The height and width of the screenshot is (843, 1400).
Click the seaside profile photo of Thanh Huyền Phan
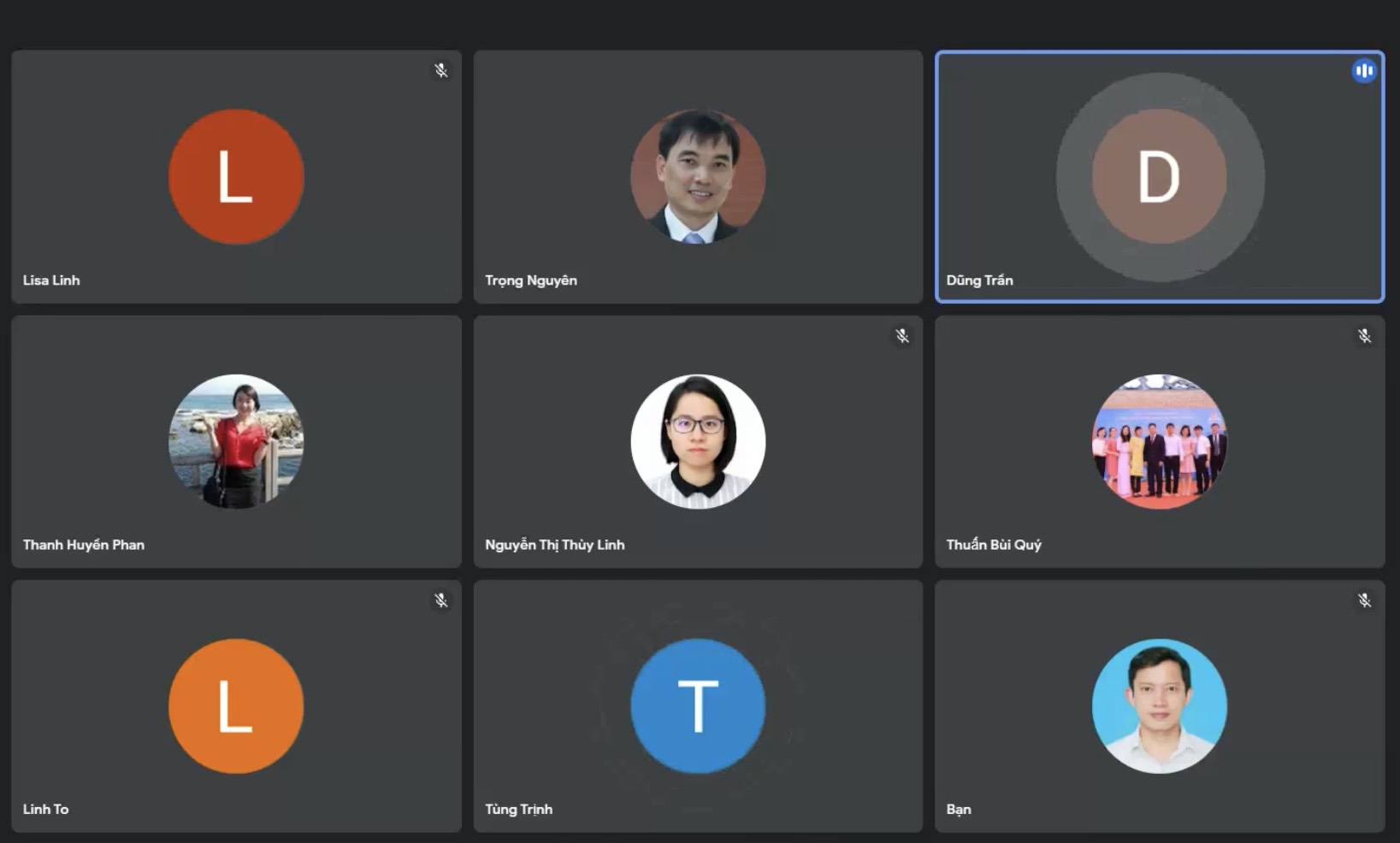(x=236, y=441)
